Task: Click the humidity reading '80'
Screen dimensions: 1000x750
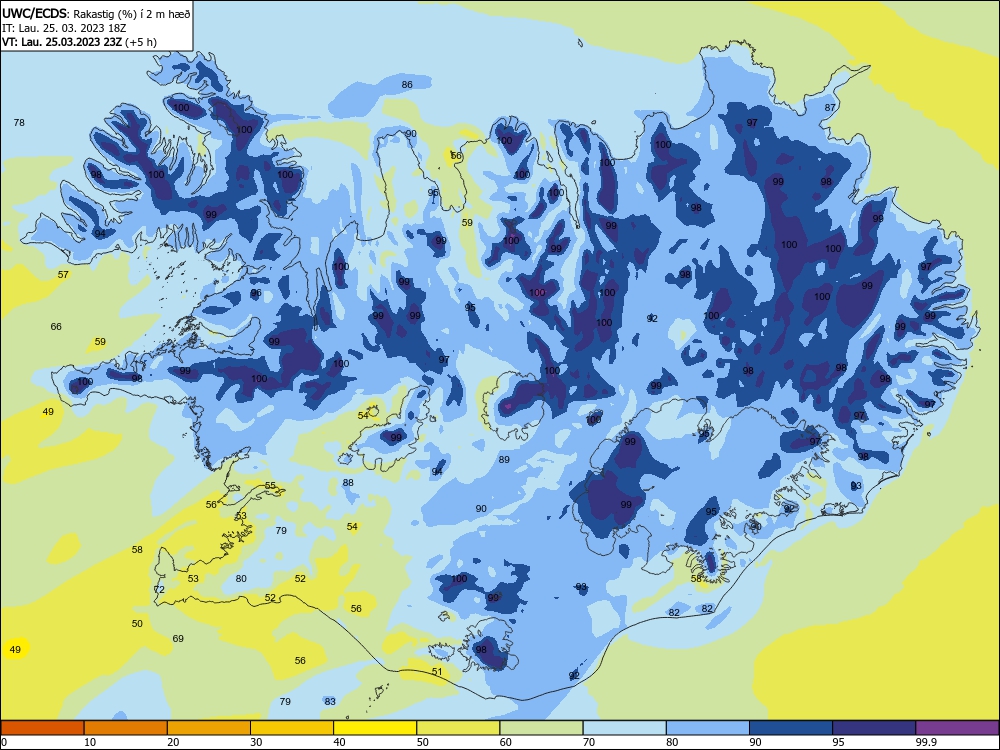Action: [x=240, y=578]
